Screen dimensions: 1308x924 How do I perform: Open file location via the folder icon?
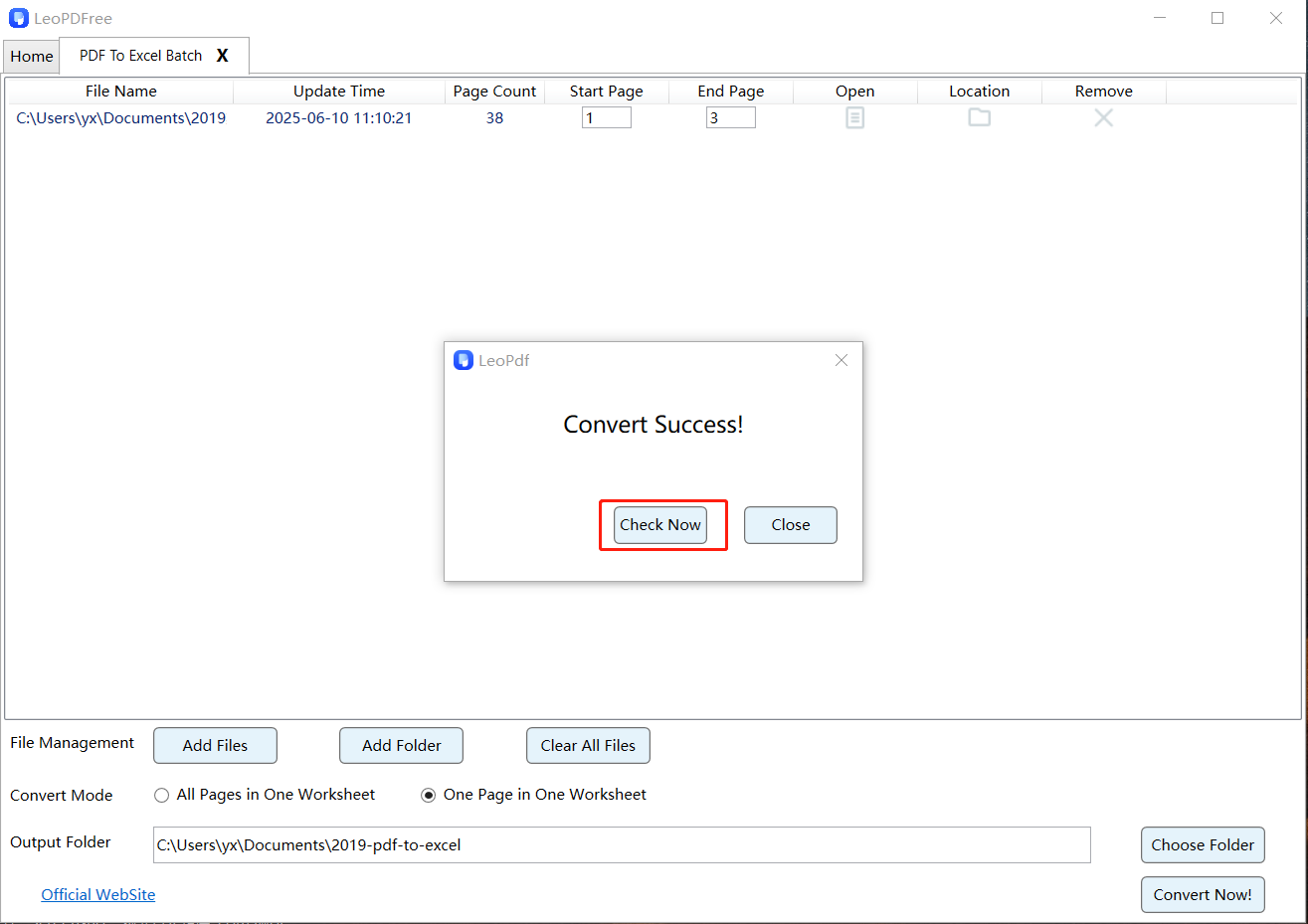(x=979, y=116)
